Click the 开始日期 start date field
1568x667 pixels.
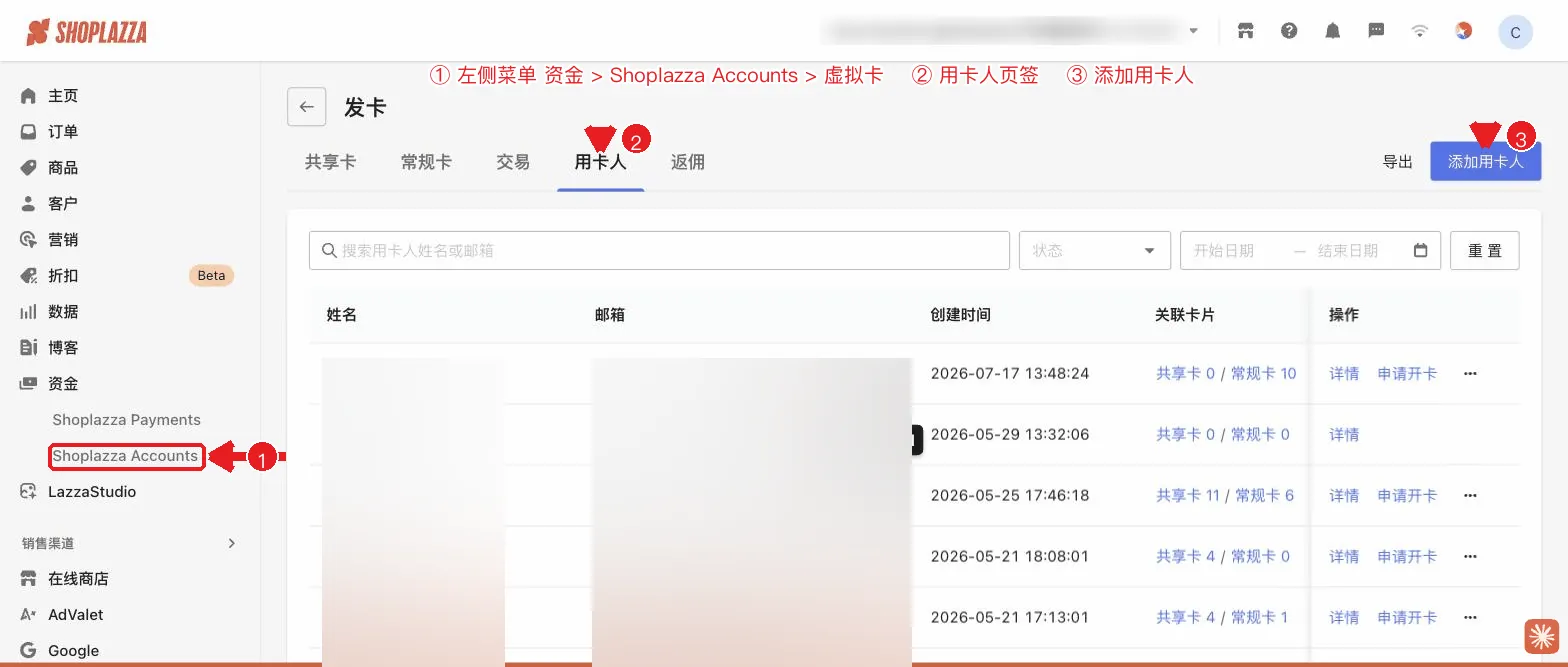[1223, 251]
